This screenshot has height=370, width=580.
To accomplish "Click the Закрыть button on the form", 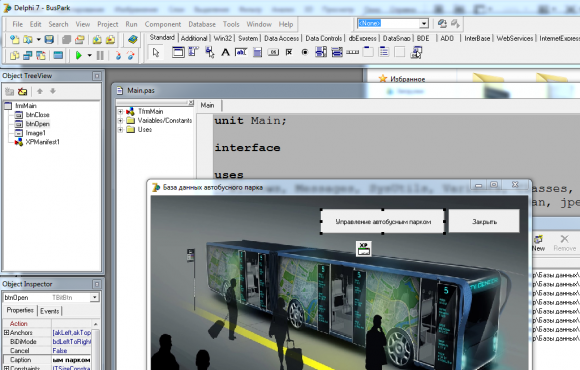I will pos(484,221).
